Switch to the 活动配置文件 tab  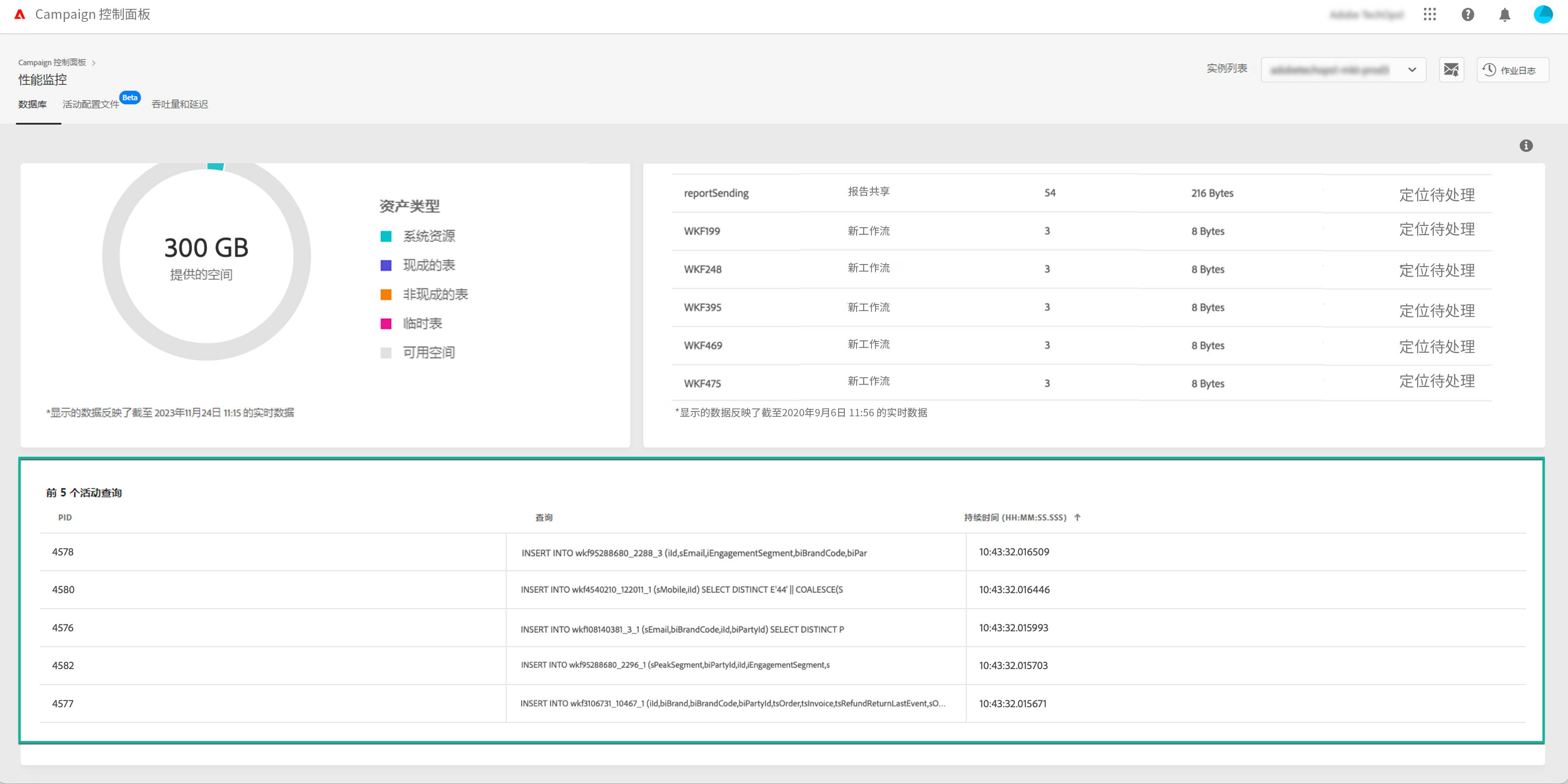point(91,104)
